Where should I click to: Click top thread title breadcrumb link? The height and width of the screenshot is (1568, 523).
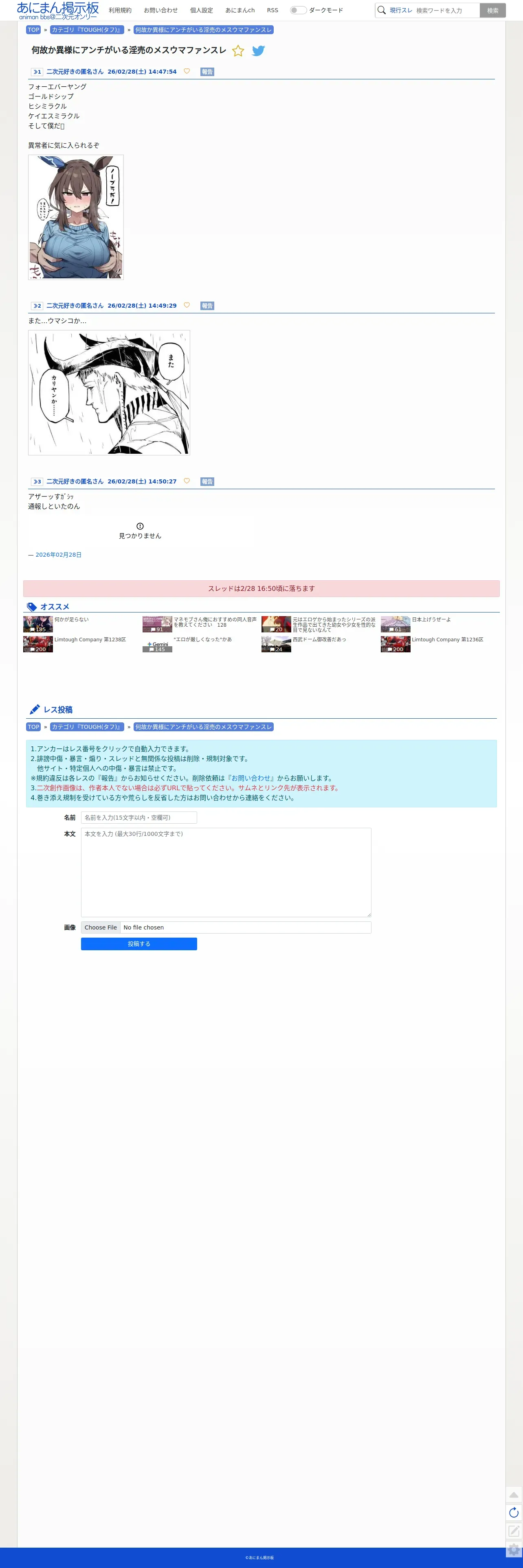click(x=204, y=30)
